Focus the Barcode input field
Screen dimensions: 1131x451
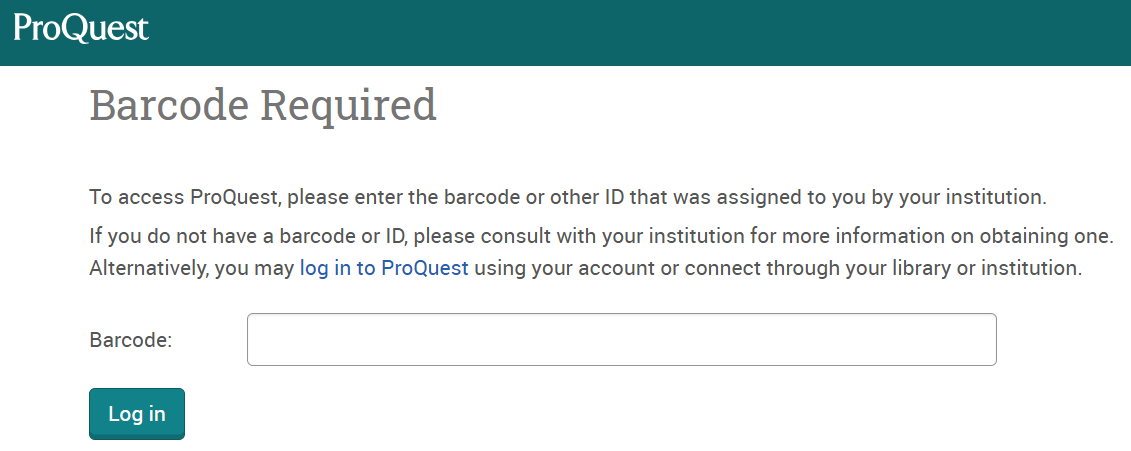(x=621, y=340)
